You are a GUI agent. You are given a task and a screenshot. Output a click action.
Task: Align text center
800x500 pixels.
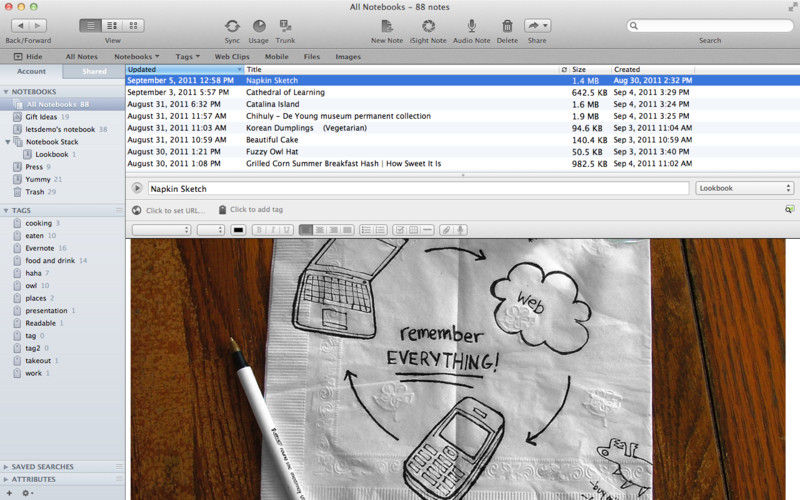point(320,230)
